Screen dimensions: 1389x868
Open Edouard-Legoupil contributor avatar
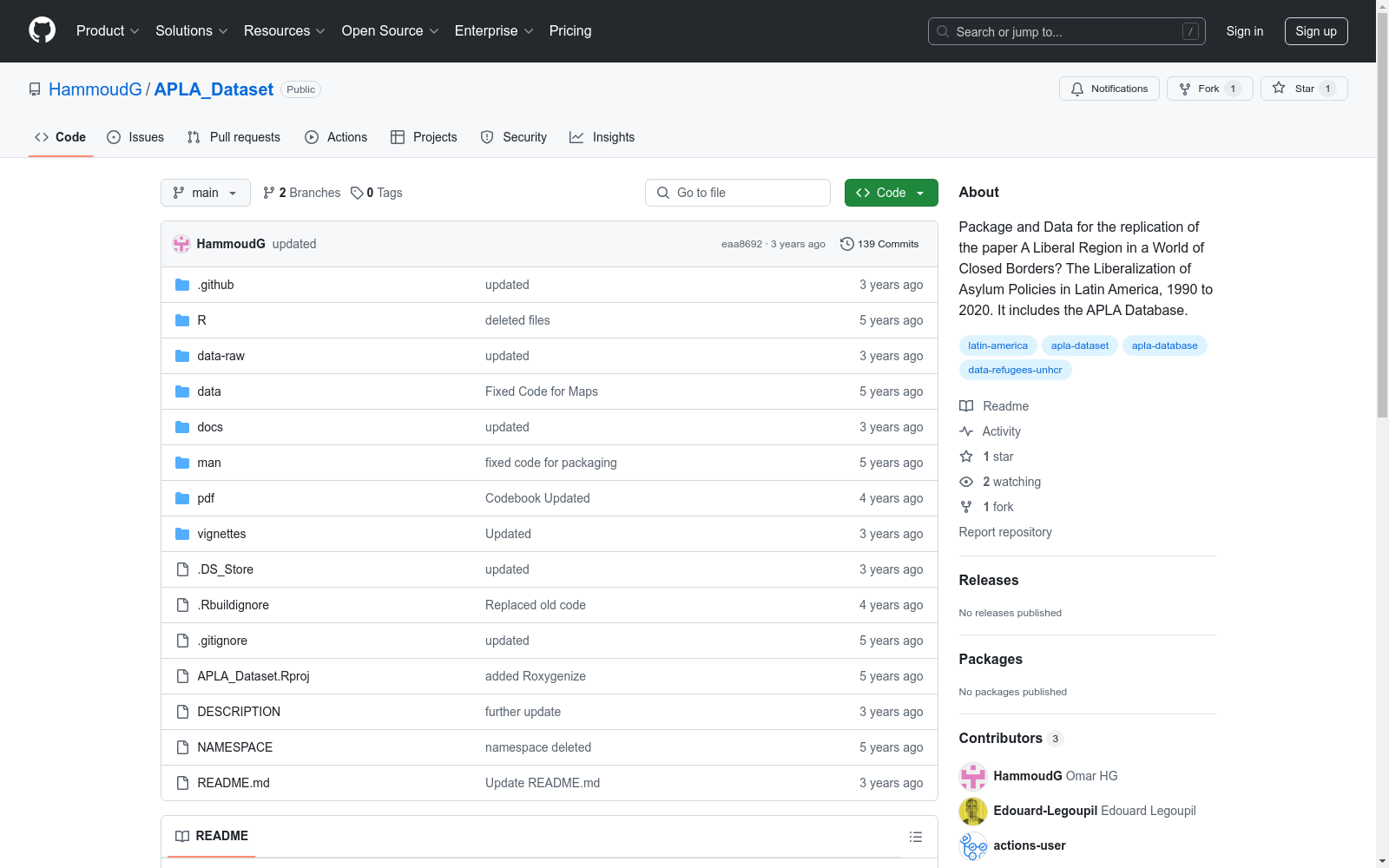tap(973, 812)
